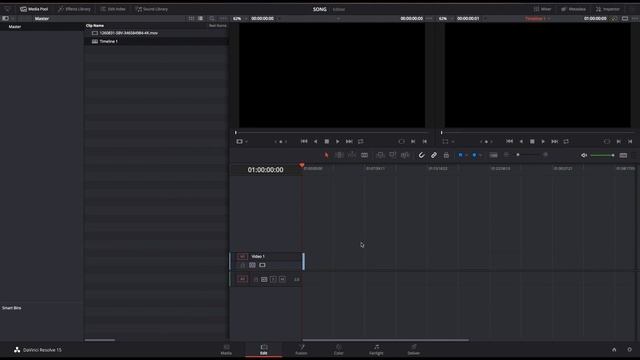Open the Media Pool panel button
The height and width of the screenshot is (360, 640).
pyautogui.click(x=34, y=9)
